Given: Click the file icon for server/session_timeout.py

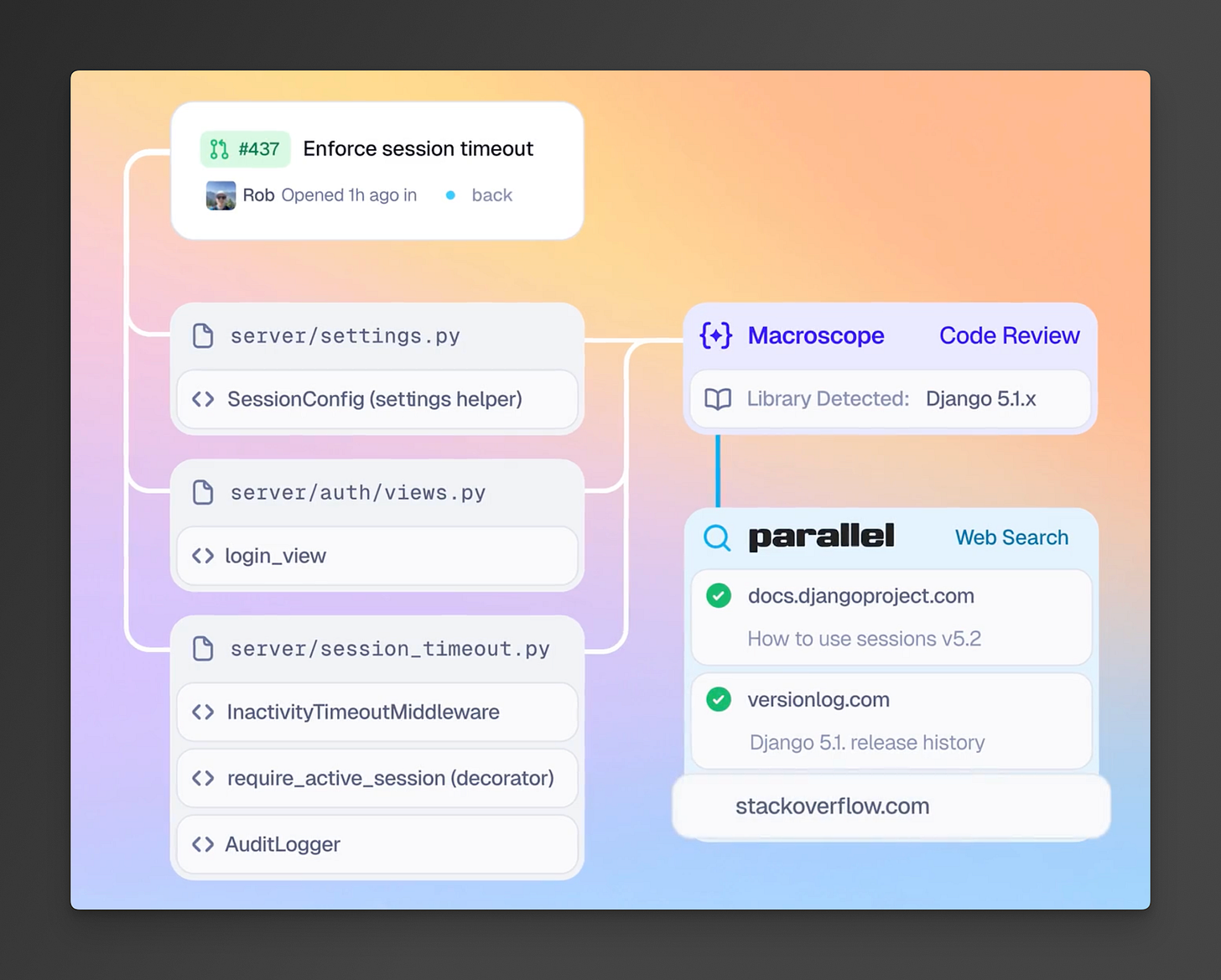Looking at the screenshot, I should [203, 649].
